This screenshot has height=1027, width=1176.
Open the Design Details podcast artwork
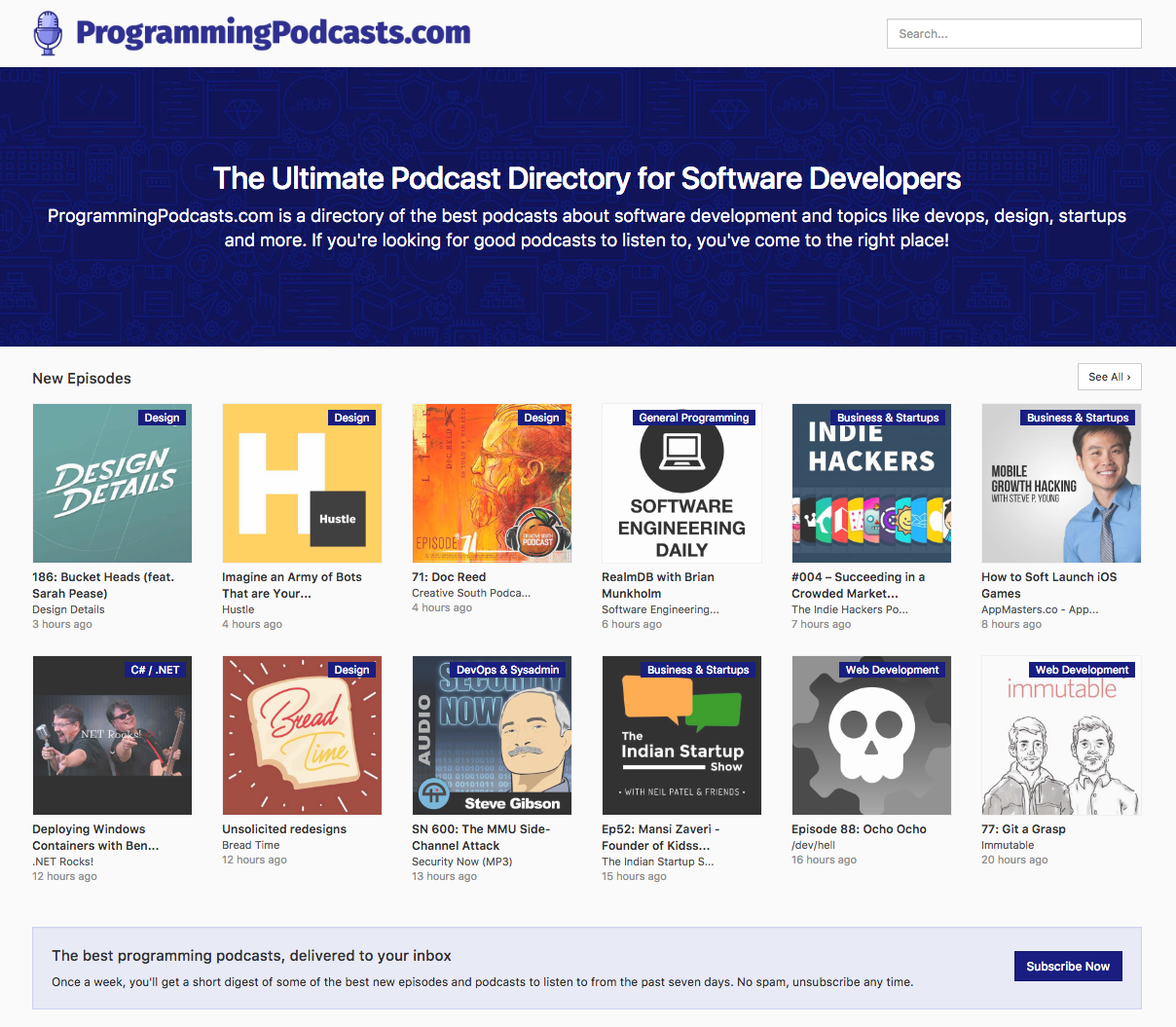(x=112, y=483)
